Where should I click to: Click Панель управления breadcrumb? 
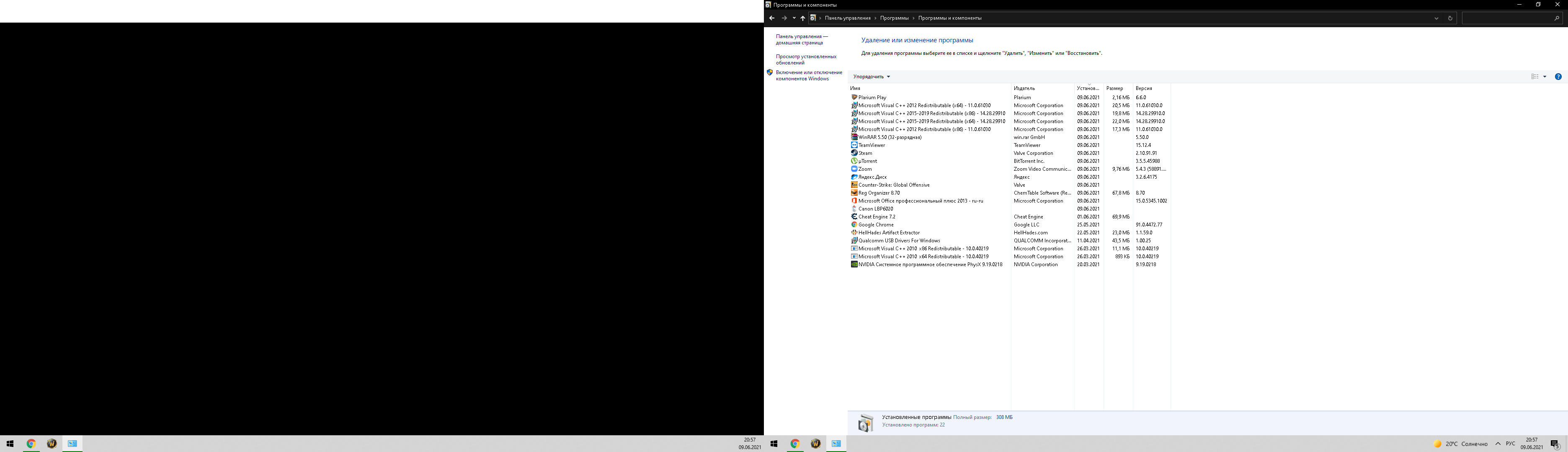(847, 18)
